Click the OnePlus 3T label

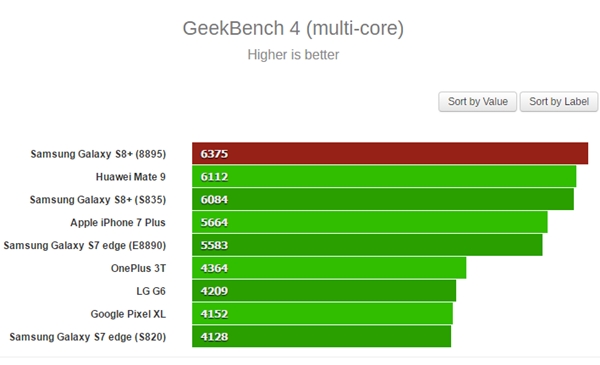coord(138,268)
